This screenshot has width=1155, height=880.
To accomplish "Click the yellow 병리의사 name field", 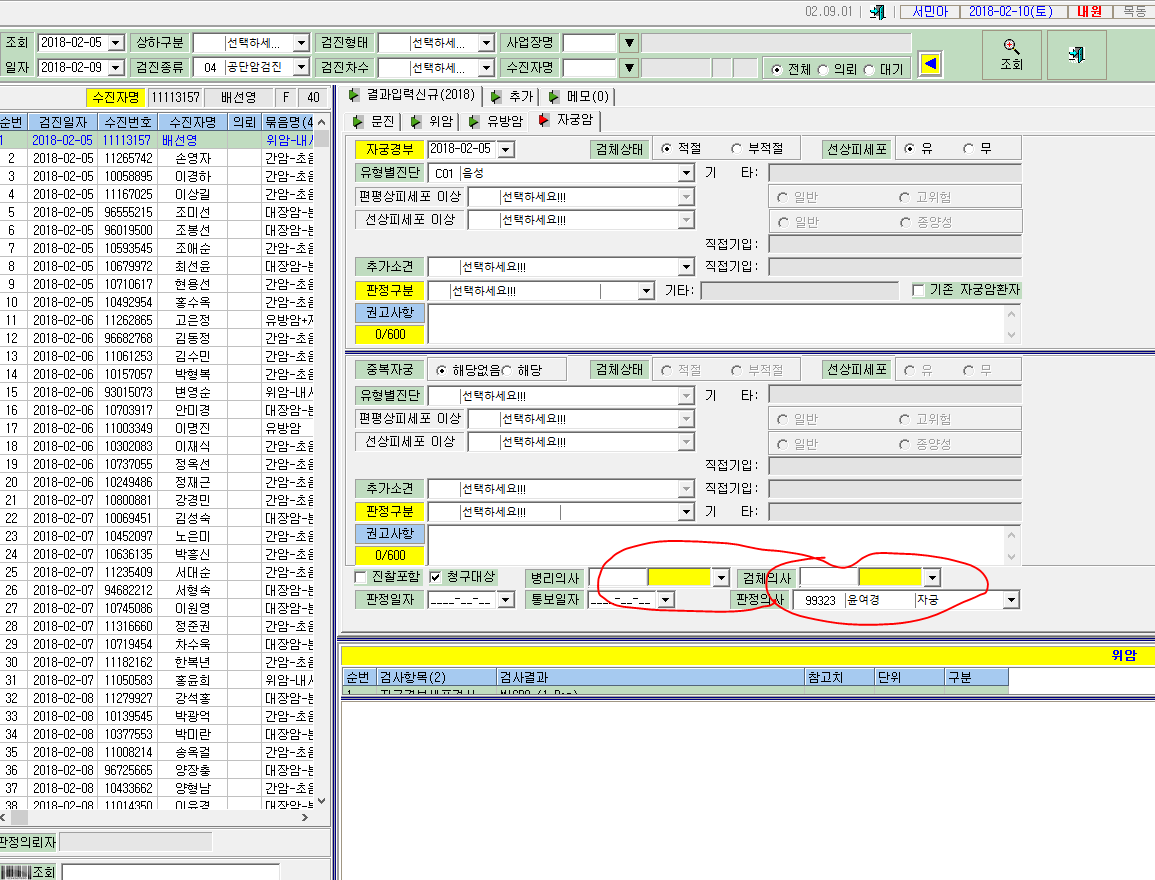I will [679, 577].
